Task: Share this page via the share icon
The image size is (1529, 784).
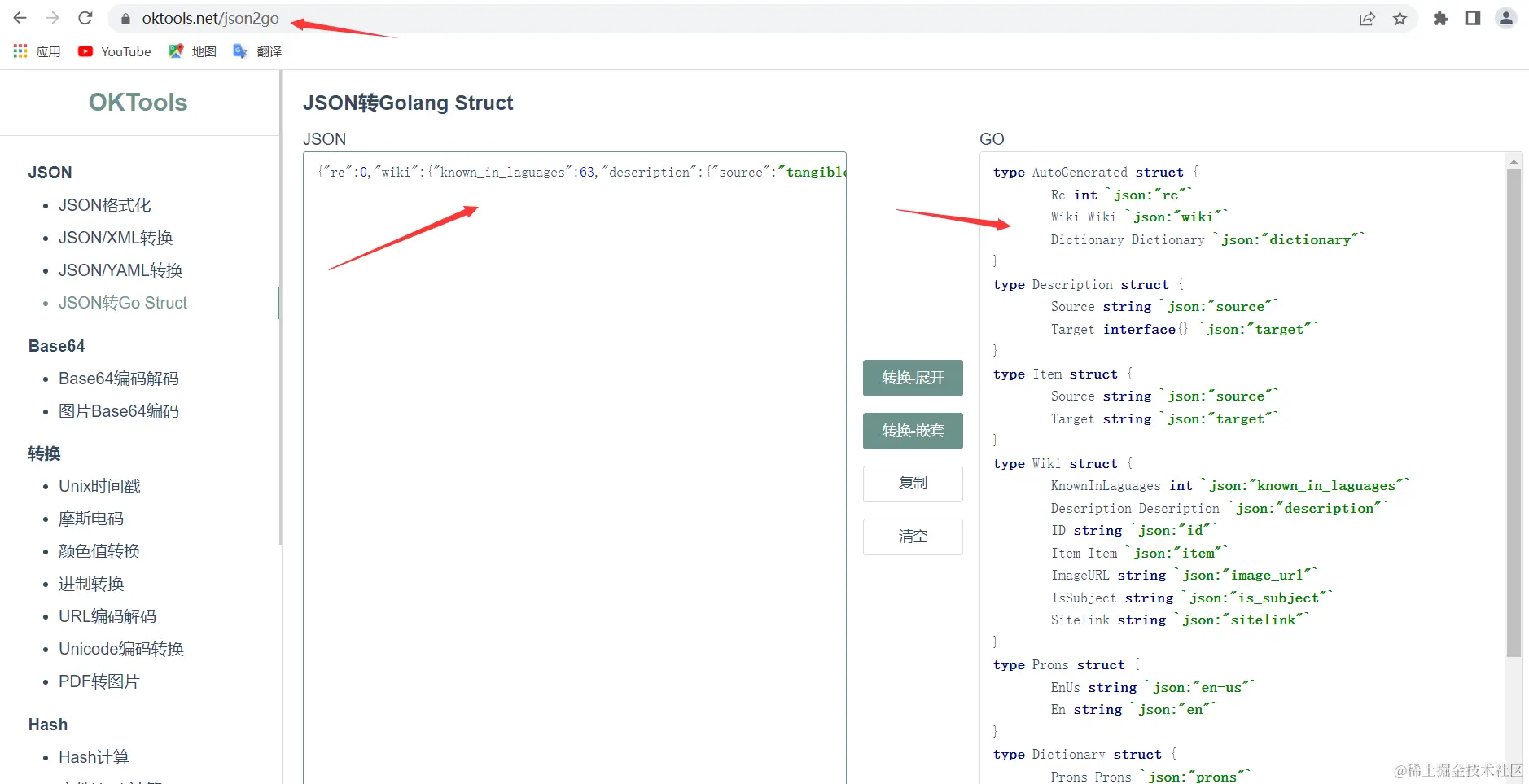Action: pyautogui.click(x=1367, y=19)
